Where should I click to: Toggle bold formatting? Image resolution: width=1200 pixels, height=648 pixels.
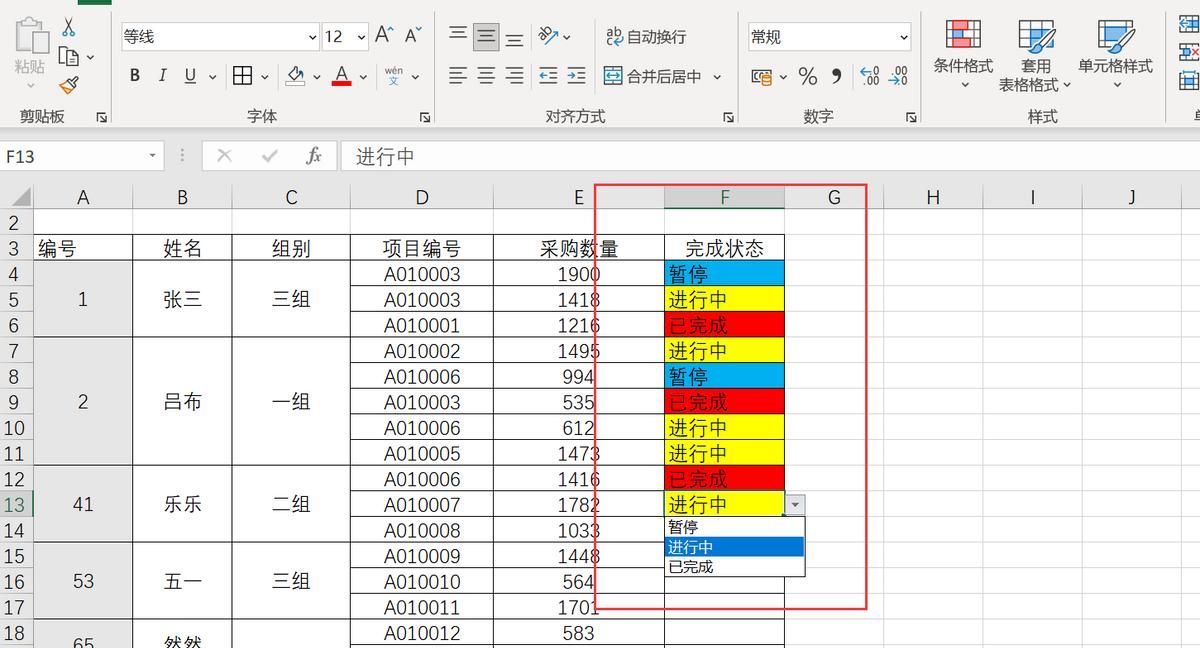coord(133,75)
